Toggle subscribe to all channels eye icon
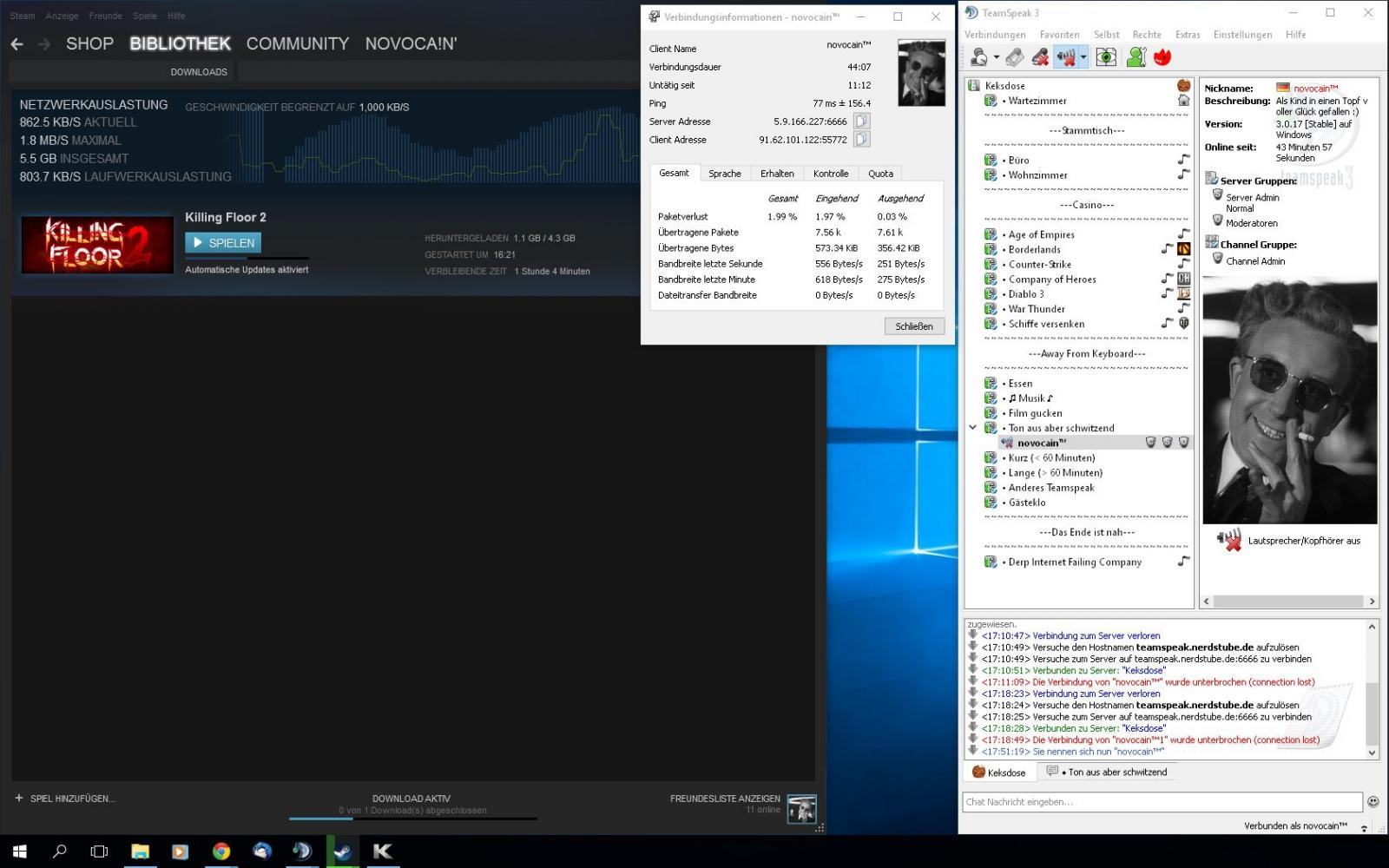1389x868 pixels. pyautogui.click(x=1106, y=57)
